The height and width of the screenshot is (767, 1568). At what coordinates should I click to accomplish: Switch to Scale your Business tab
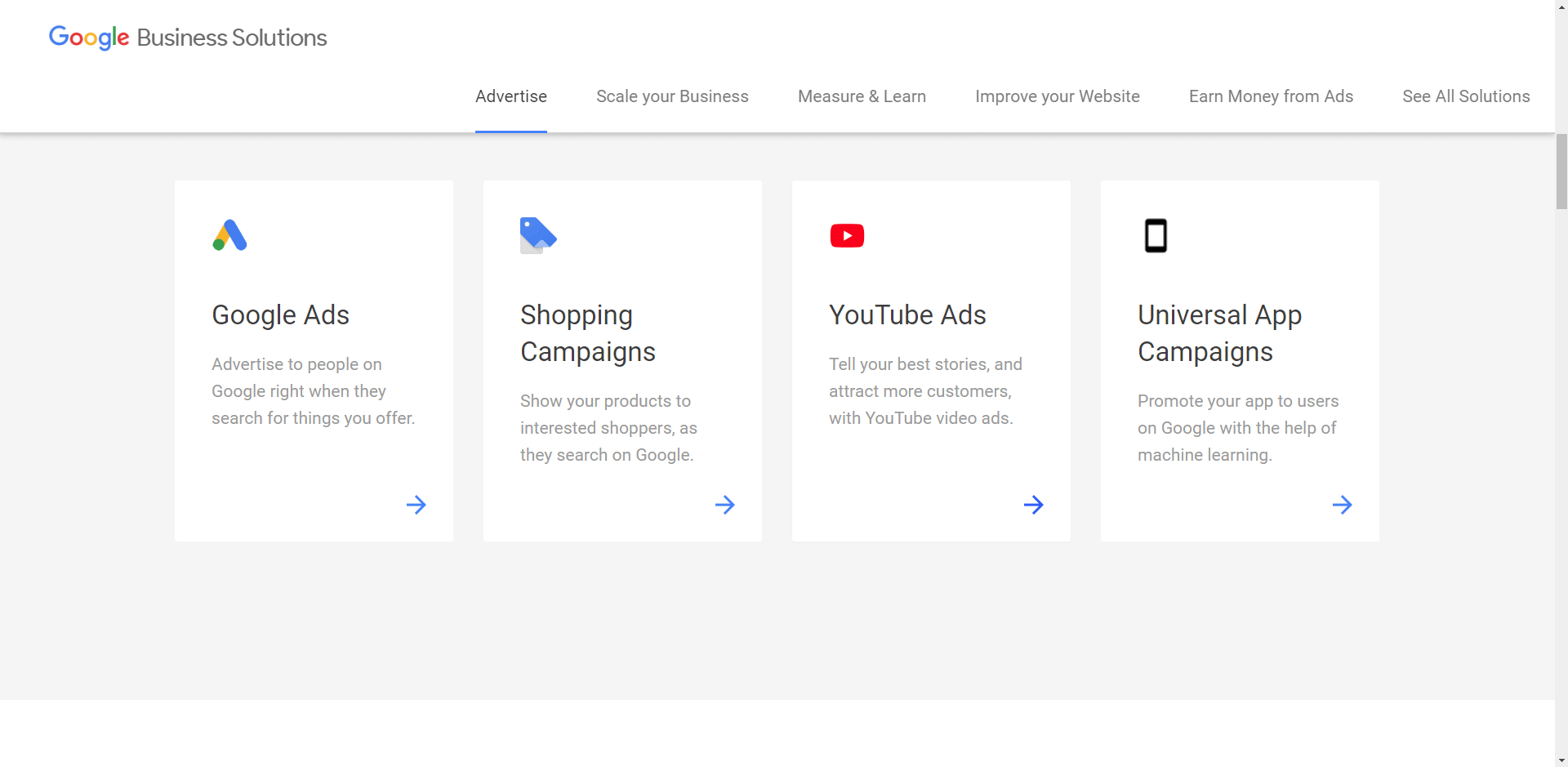coord(672,96)
